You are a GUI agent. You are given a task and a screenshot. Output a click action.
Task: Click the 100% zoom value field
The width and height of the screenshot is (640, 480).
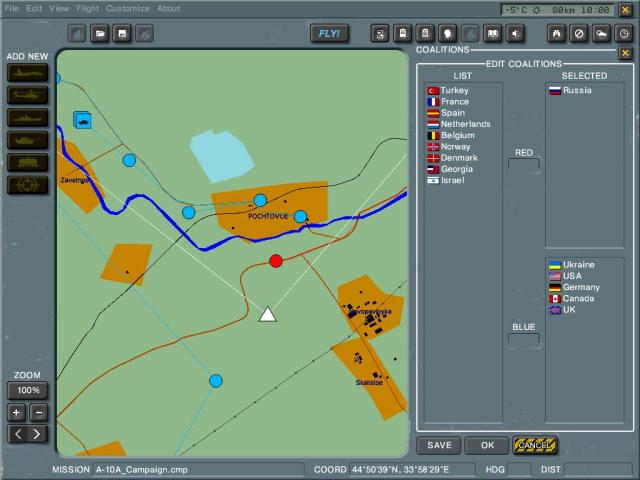click(x=28, y=391)
